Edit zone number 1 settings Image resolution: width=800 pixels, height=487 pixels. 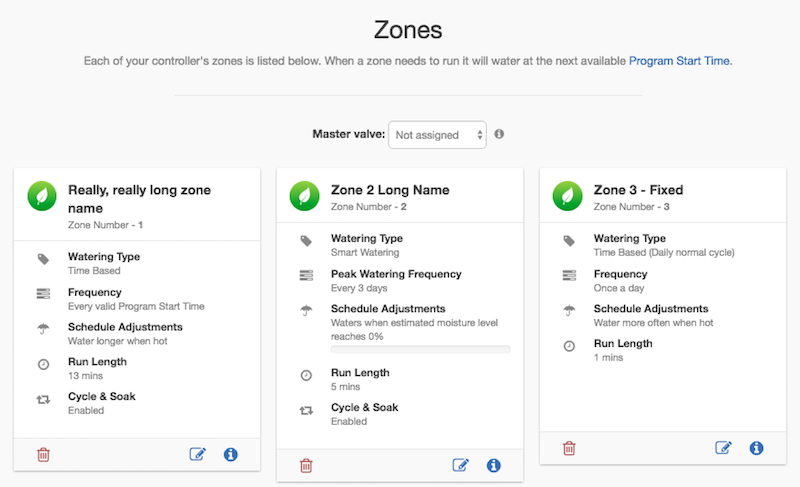pyautogui.click(x=197, y=454)
